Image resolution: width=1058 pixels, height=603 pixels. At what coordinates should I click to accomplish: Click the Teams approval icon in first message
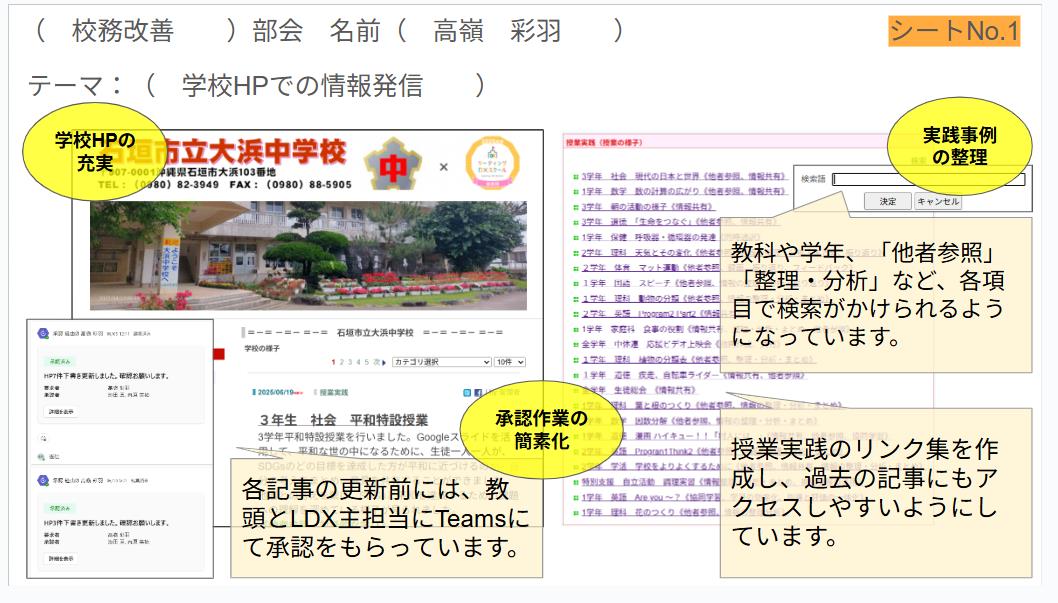click(x=42, y=334)
